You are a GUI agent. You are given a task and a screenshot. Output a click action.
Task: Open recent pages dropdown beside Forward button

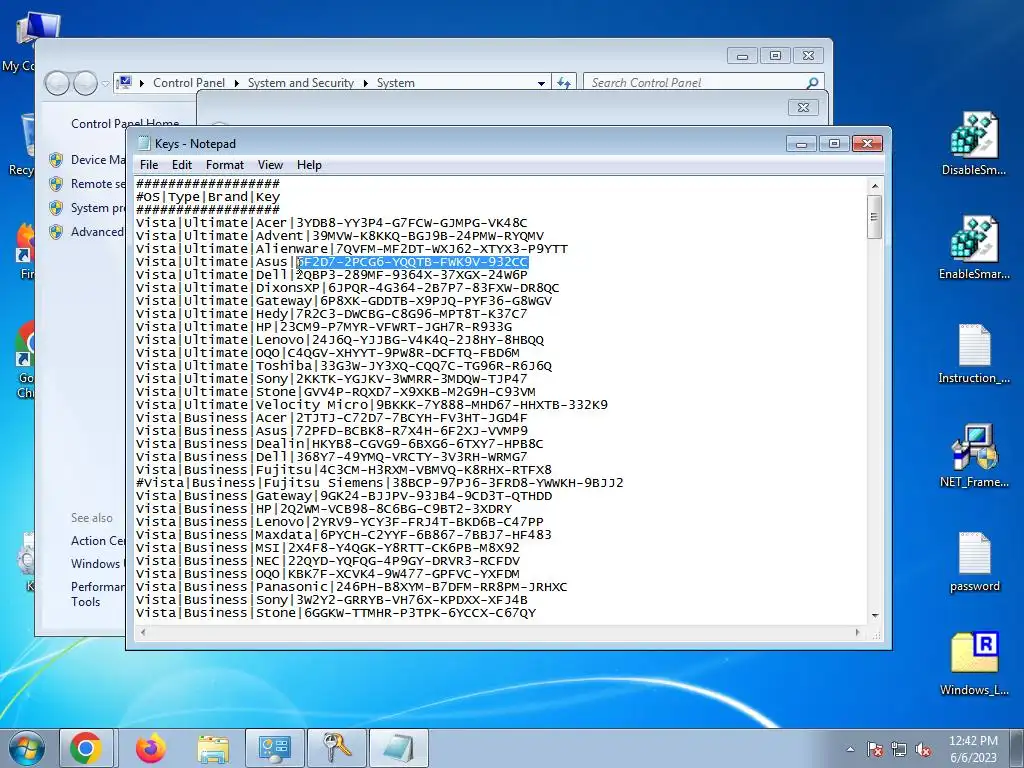click(105, 84)
